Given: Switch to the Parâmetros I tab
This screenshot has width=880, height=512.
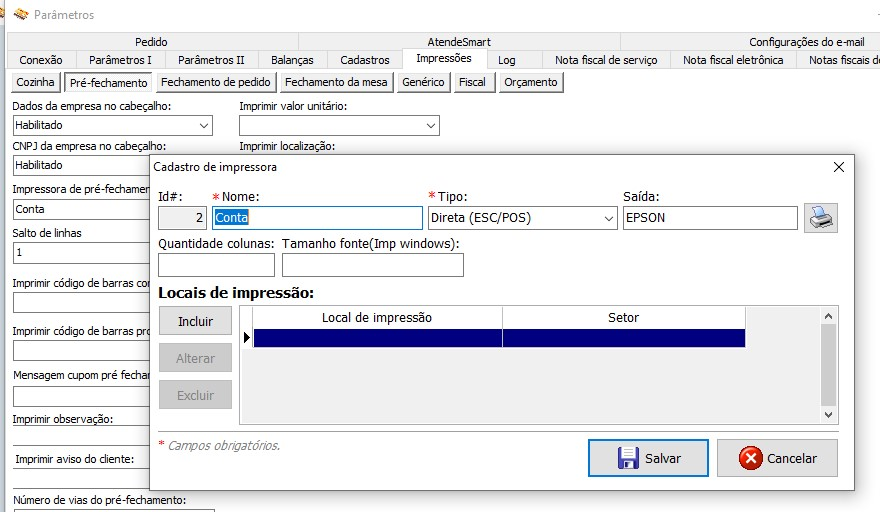Looking at the screenshot, I should coord(120,60).
